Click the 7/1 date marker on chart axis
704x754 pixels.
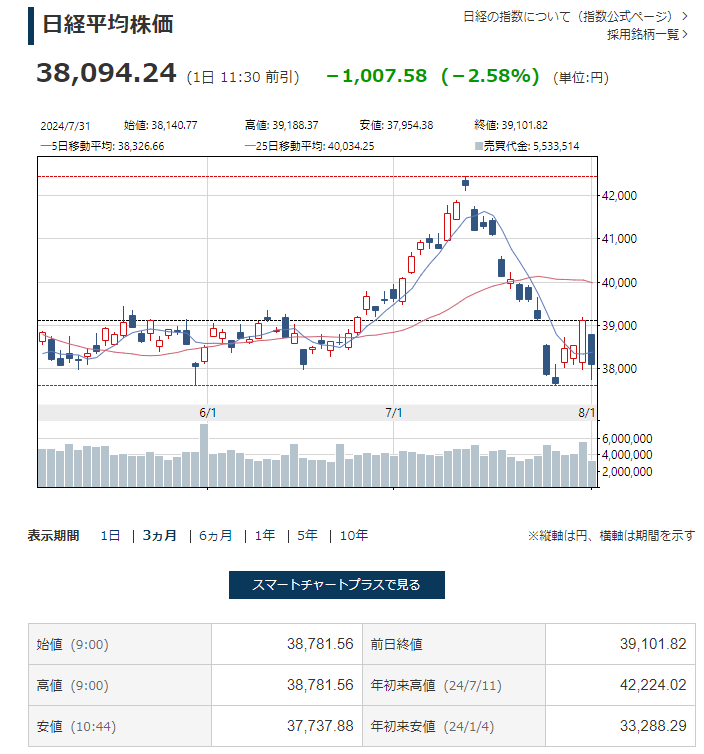[x=394, y=413]
